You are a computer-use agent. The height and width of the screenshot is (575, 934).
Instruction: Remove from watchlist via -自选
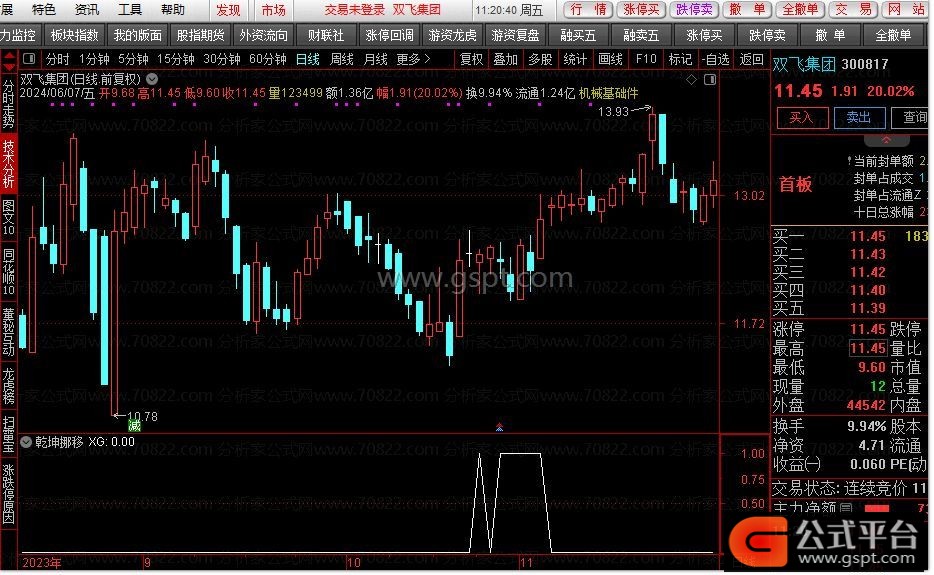point(715,60)
